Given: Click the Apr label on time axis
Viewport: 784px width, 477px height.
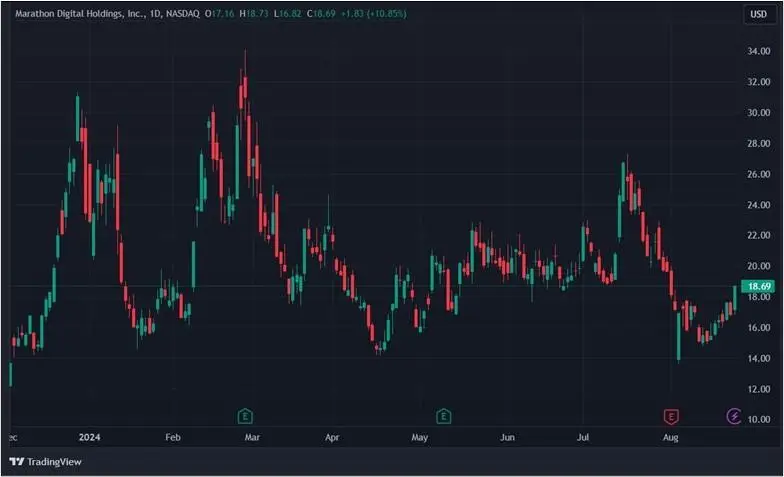Looking at the screenshot, I should [x=330, y=437].
